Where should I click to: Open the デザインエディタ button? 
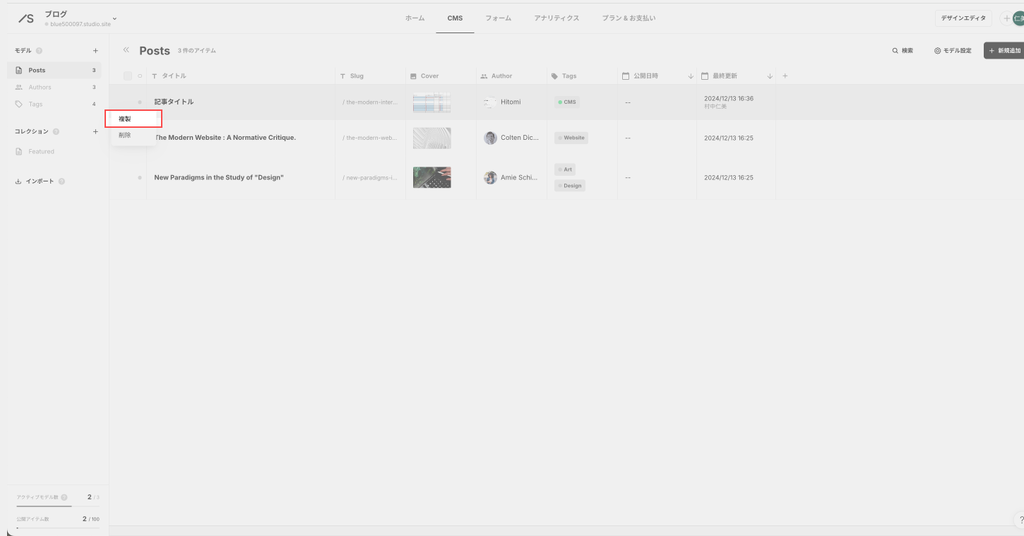tap(963, 18)
